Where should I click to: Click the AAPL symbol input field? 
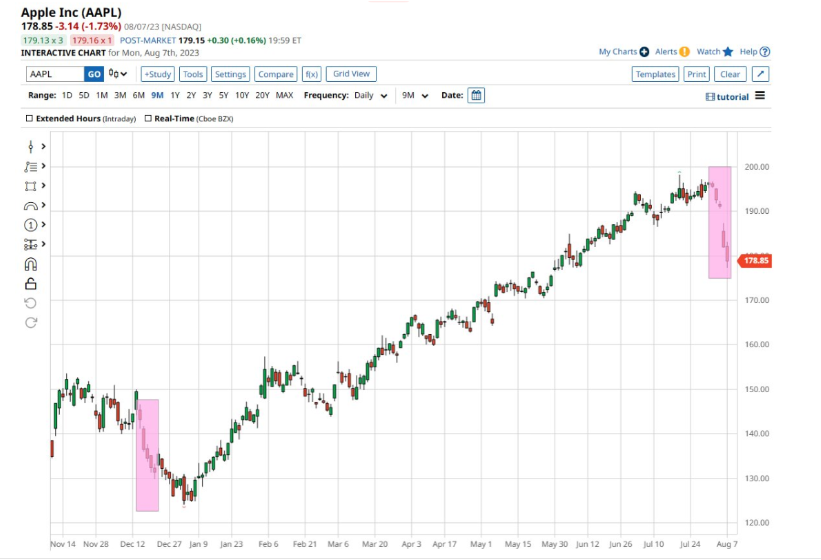coord(54,74)
